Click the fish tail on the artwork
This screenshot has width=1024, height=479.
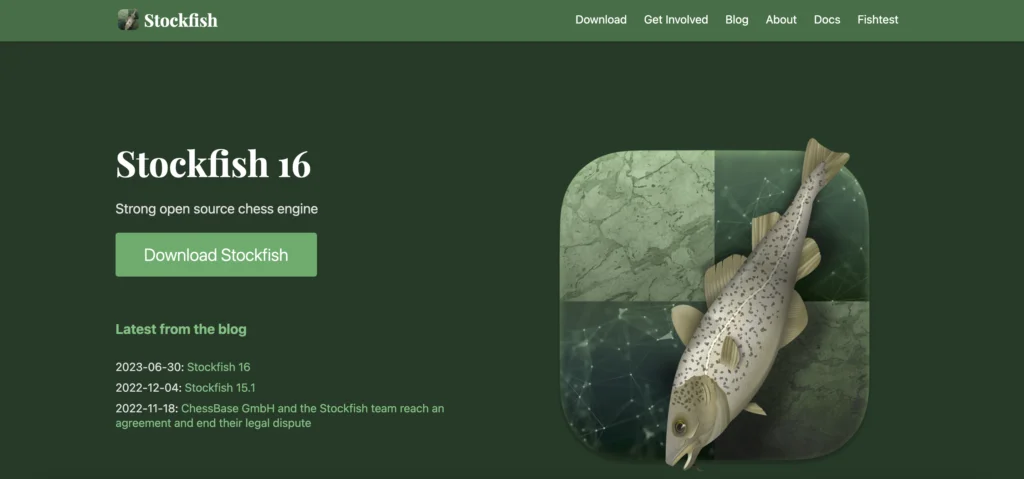825,157
